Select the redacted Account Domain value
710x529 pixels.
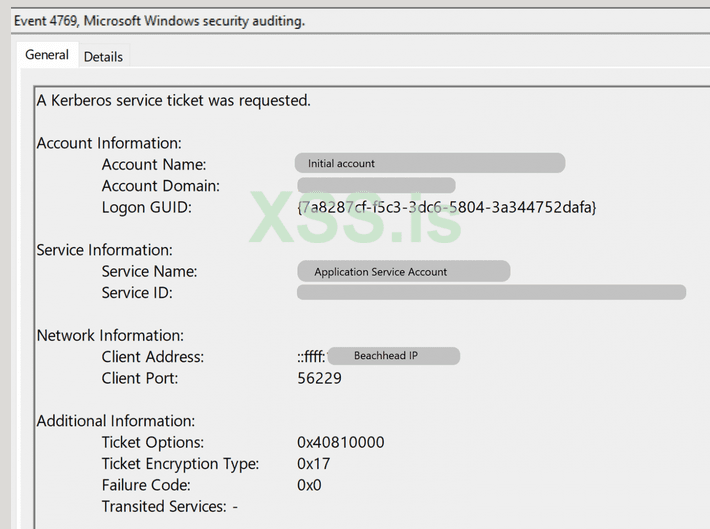tap(376, 185)
